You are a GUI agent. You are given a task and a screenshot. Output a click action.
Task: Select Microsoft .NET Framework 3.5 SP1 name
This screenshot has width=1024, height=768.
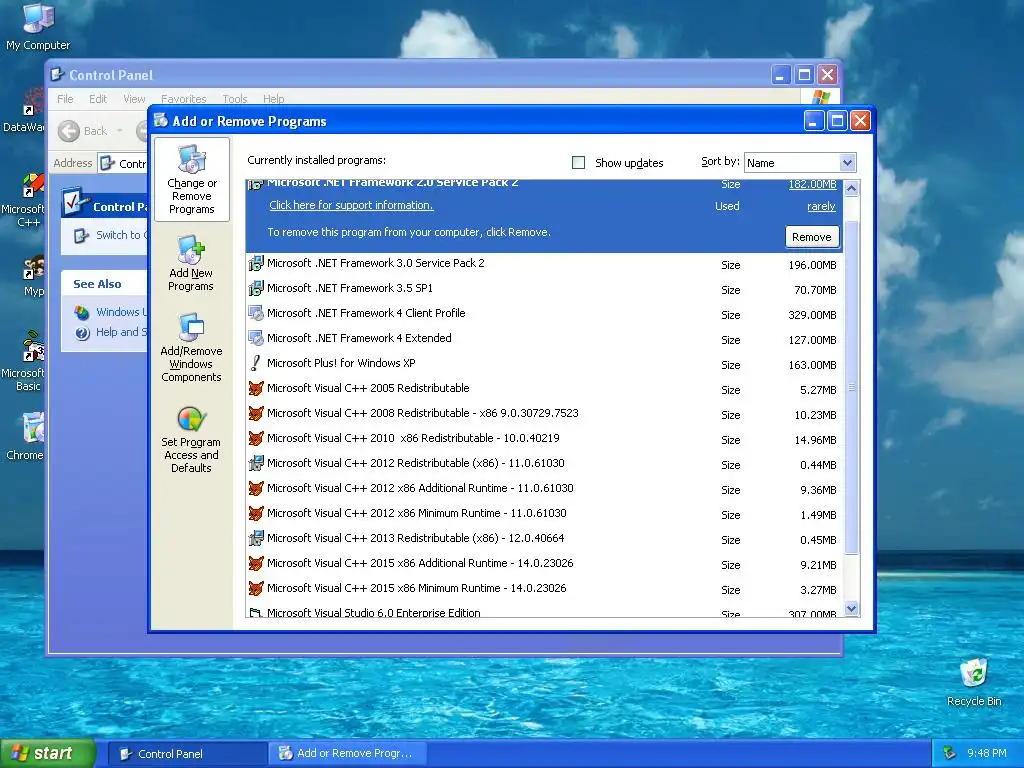click(349, 288)
